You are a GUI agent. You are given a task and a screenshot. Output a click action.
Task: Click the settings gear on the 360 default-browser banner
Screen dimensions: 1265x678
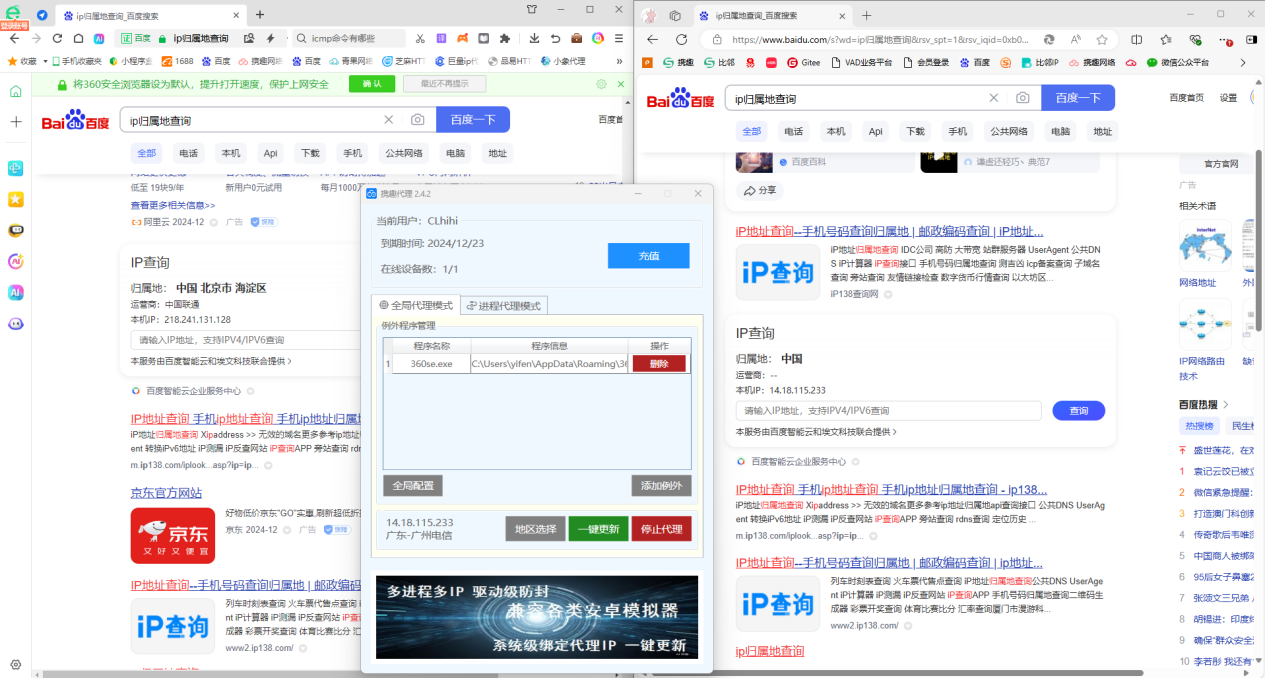(x=600, y=84)
